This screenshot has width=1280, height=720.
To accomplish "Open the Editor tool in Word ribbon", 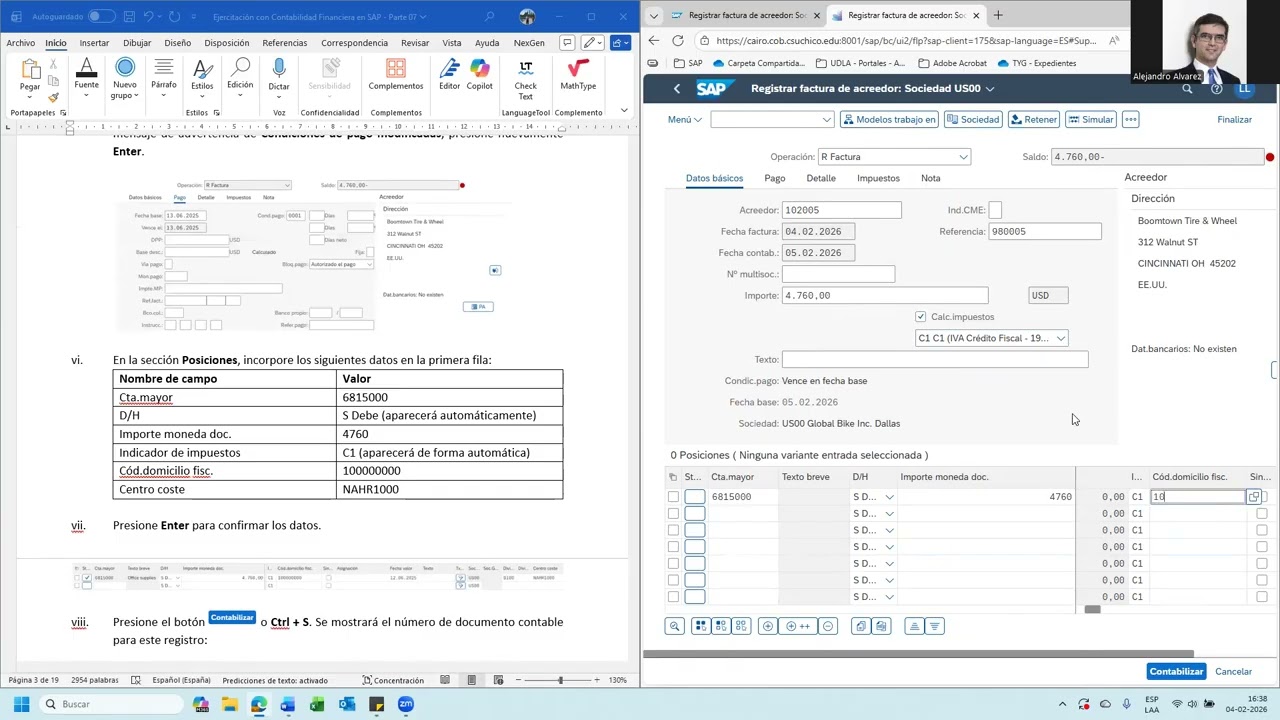I will coord(450,75).
